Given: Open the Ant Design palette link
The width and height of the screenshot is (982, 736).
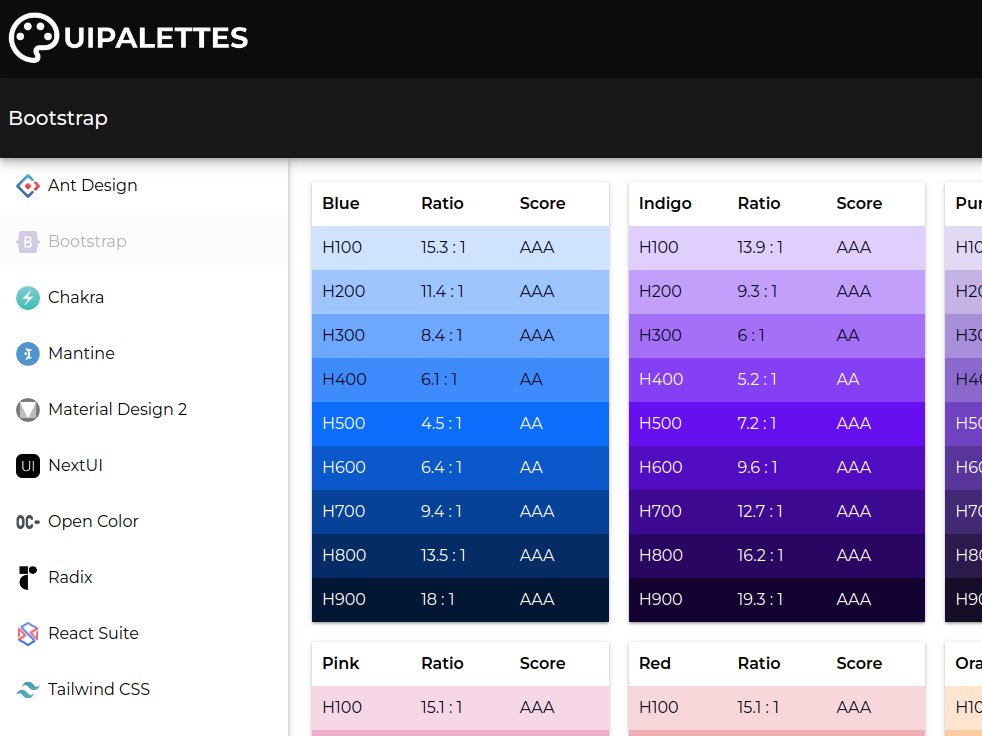Looking at the screenshot, I should [x=144, y=185].
